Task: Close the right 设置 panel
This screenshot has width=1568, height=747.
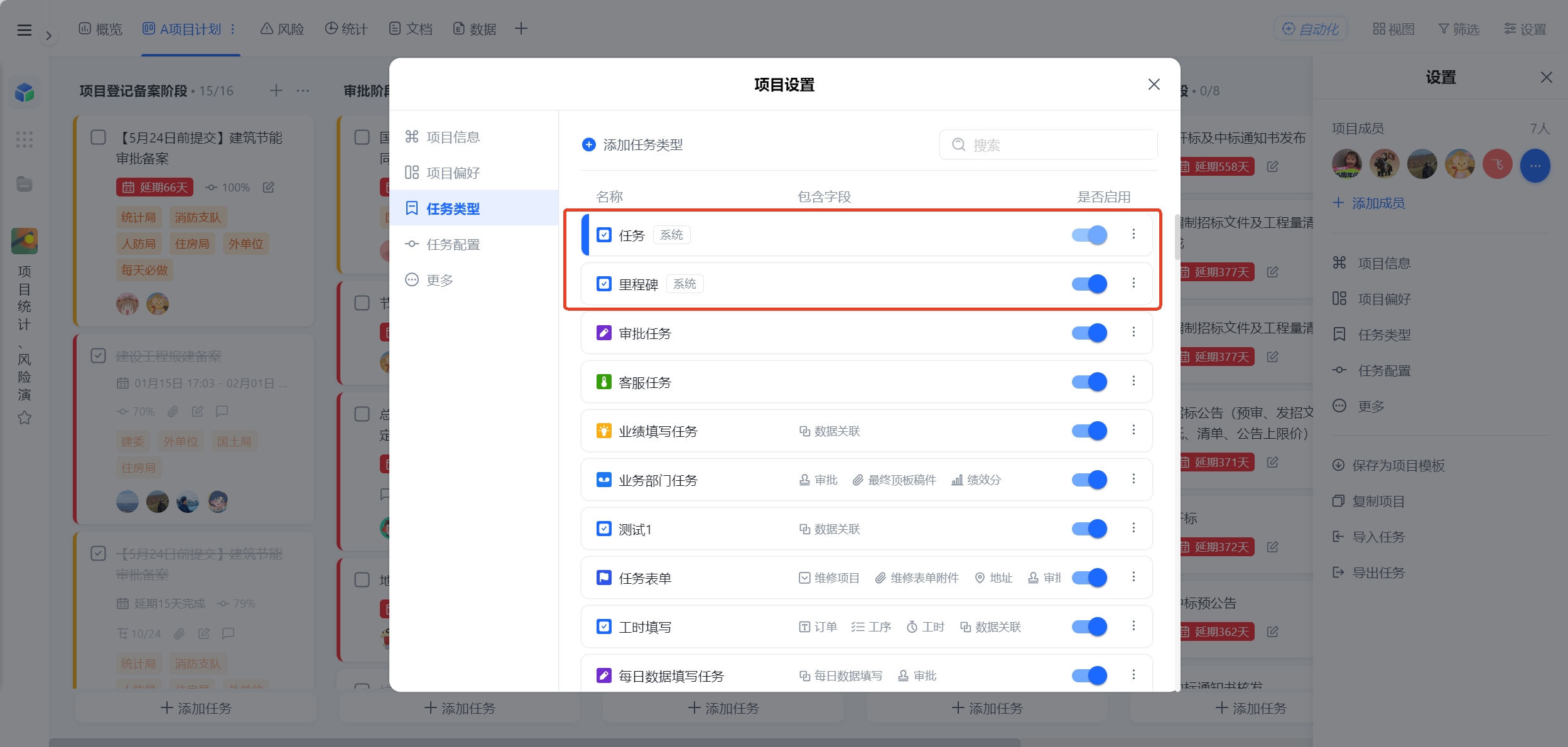Action: [x=1546, y=77]
